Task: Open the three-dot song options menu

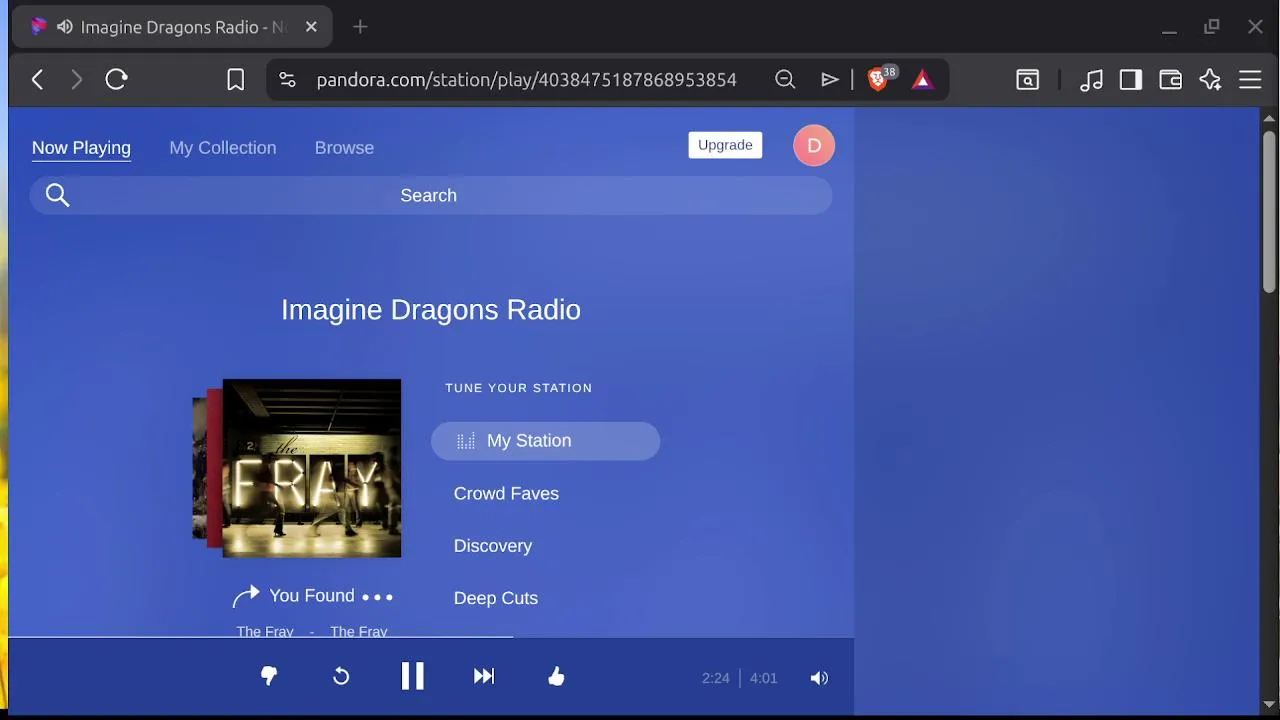Action: 377,597
